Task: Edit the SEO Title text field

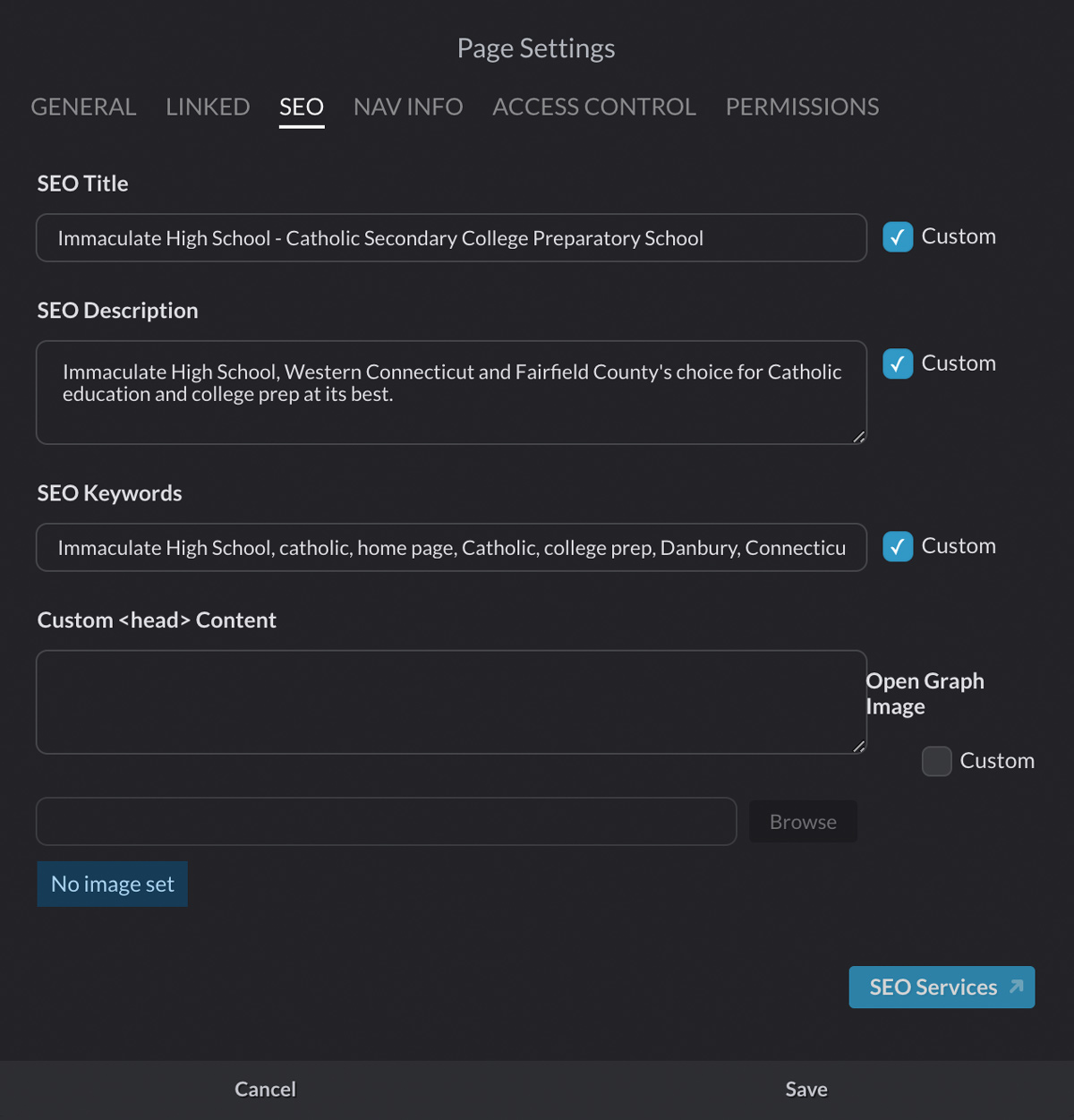Action: pyautogui.click(x=450, y=238)
